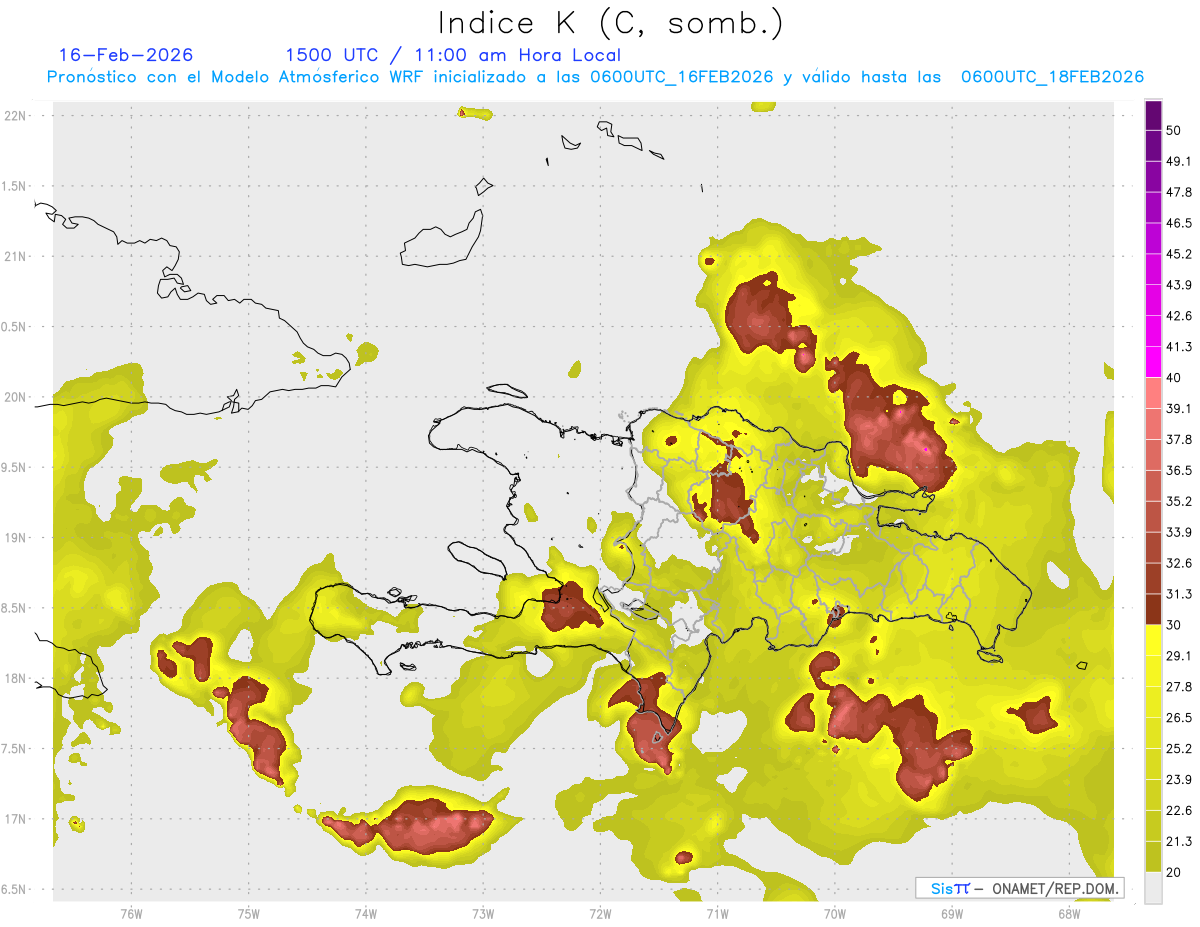Click the '27.8' colorbar label
Viewport: 1200px width, 927px height.
click(1179, 687)
